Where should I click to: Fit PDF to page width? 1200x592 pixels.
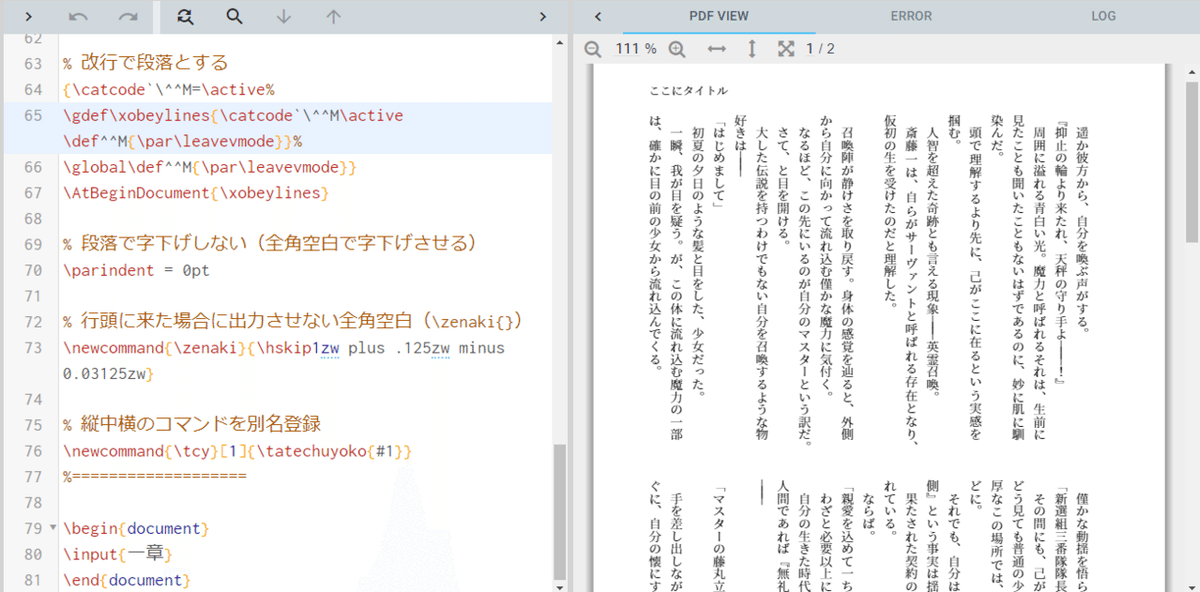click(717, 48)
